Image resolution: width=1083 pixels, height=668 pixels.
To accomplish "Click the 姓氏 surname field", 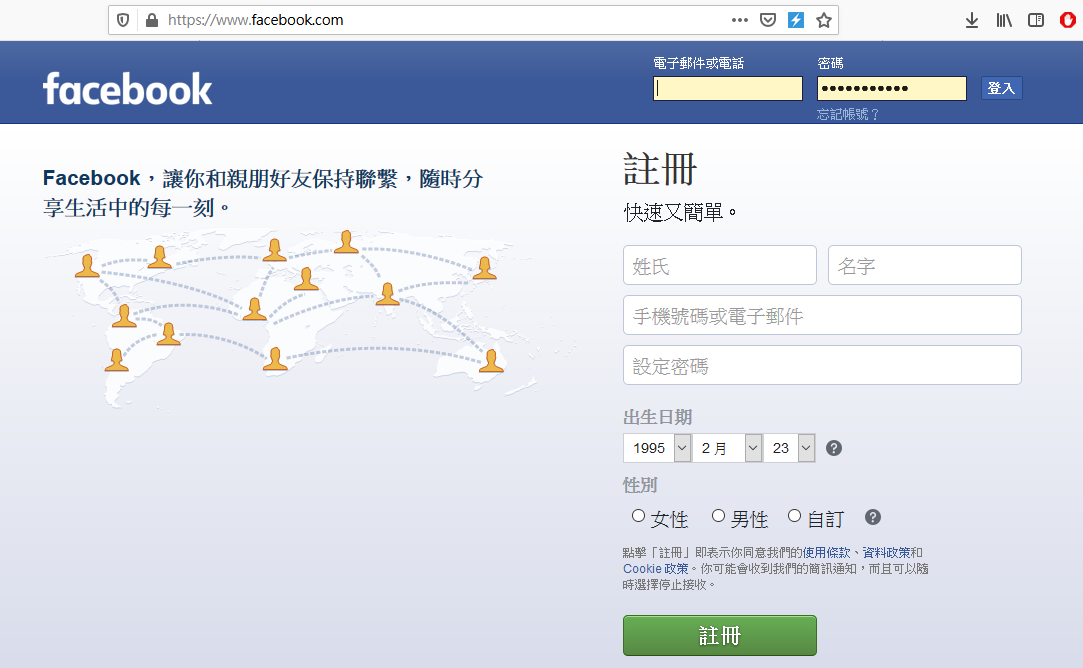I will coord(720,265).
